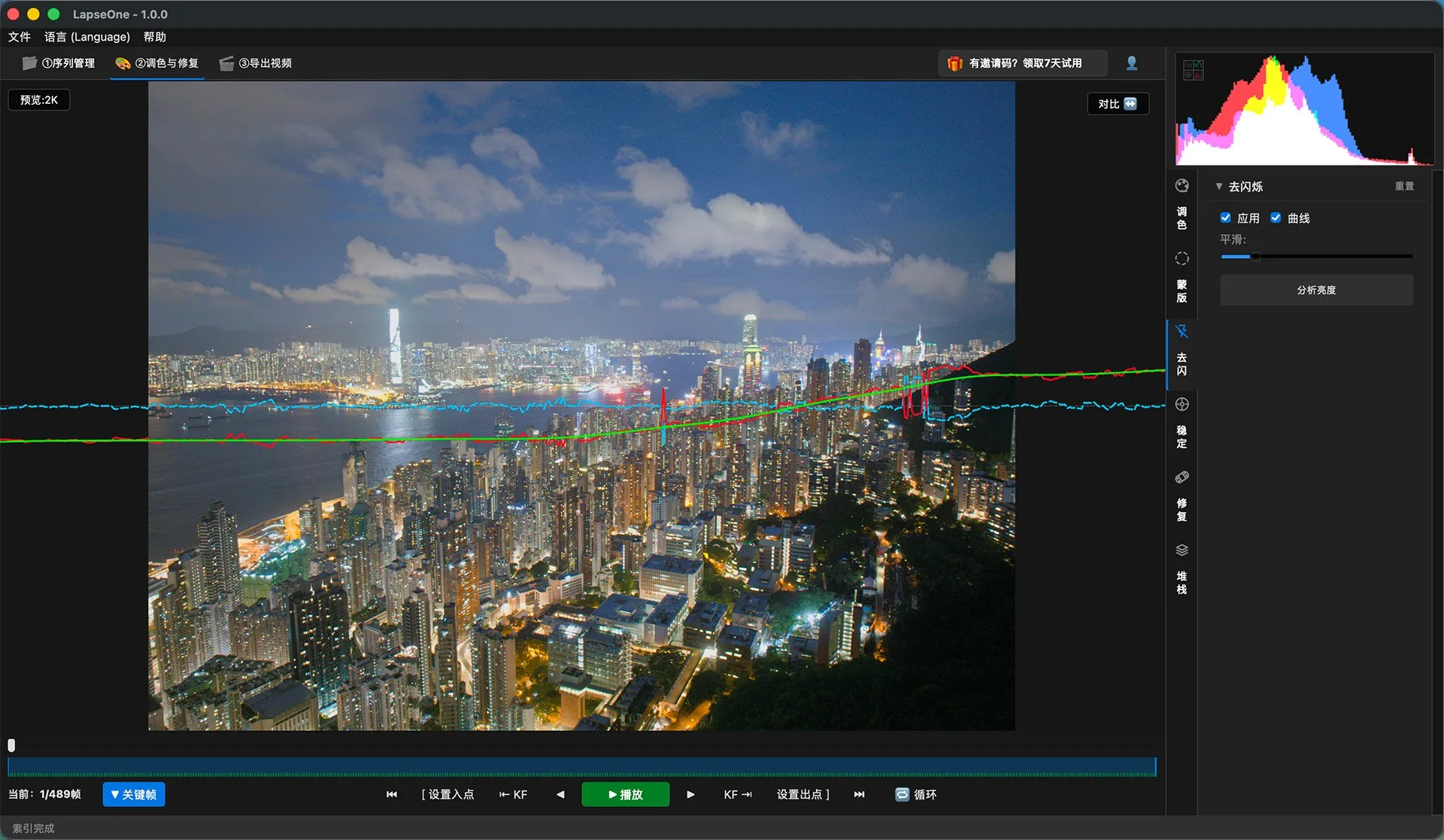Click the user account icon
The width and height of the screenshot is (1444, 840).
pos(1131,63)
